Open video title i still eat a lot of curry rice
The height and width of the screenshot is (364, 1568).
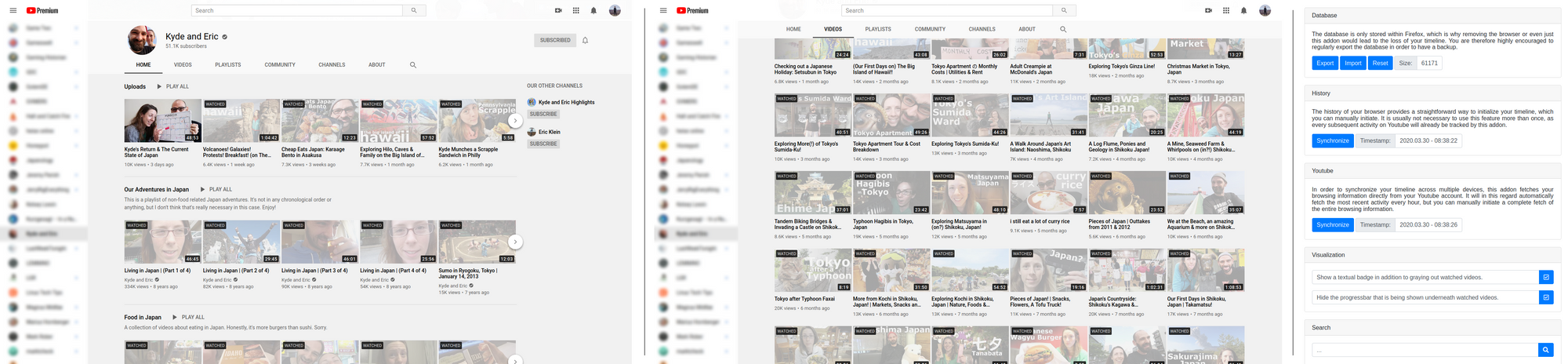pyautogui.click(x=1040, y=221)
